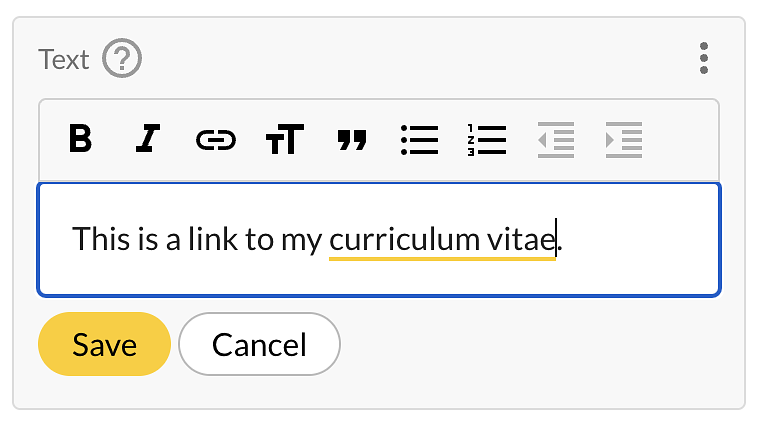Place the cursor after the final period
The width and height of the screenshot is (758, 424).
(x=564, y=239)
